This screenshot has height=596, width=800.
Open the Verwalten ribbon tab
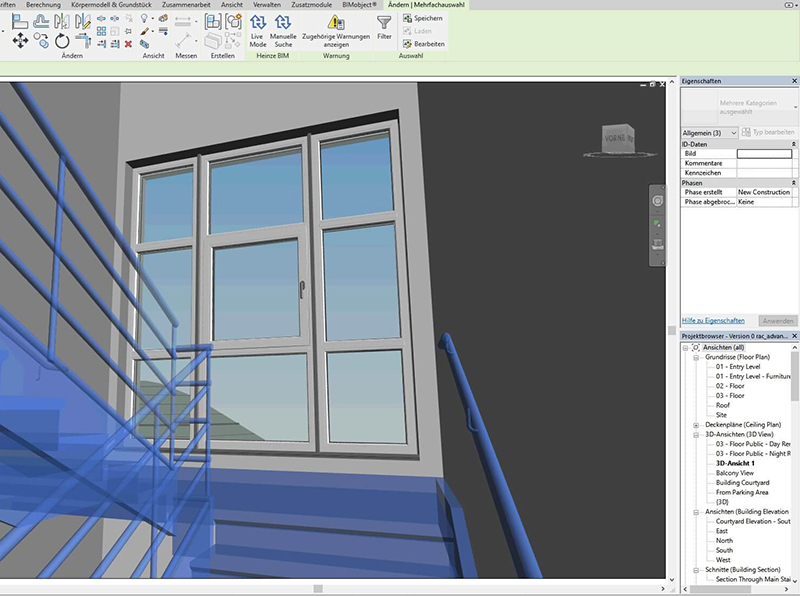click(267, 5)
